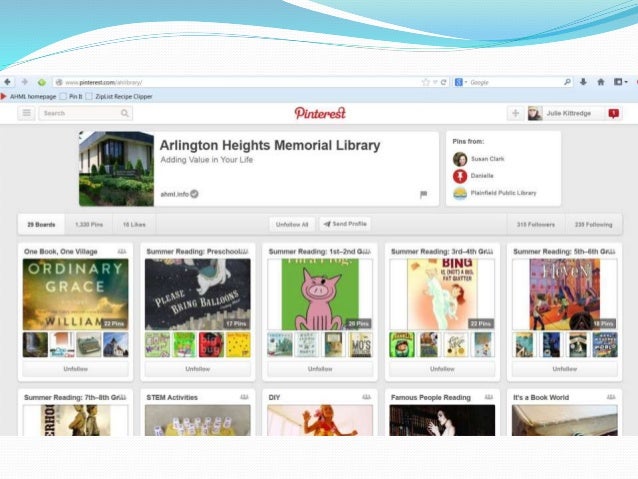638x479 pixels.
Task: Select the Likes tab
Action: coord(134,224)
